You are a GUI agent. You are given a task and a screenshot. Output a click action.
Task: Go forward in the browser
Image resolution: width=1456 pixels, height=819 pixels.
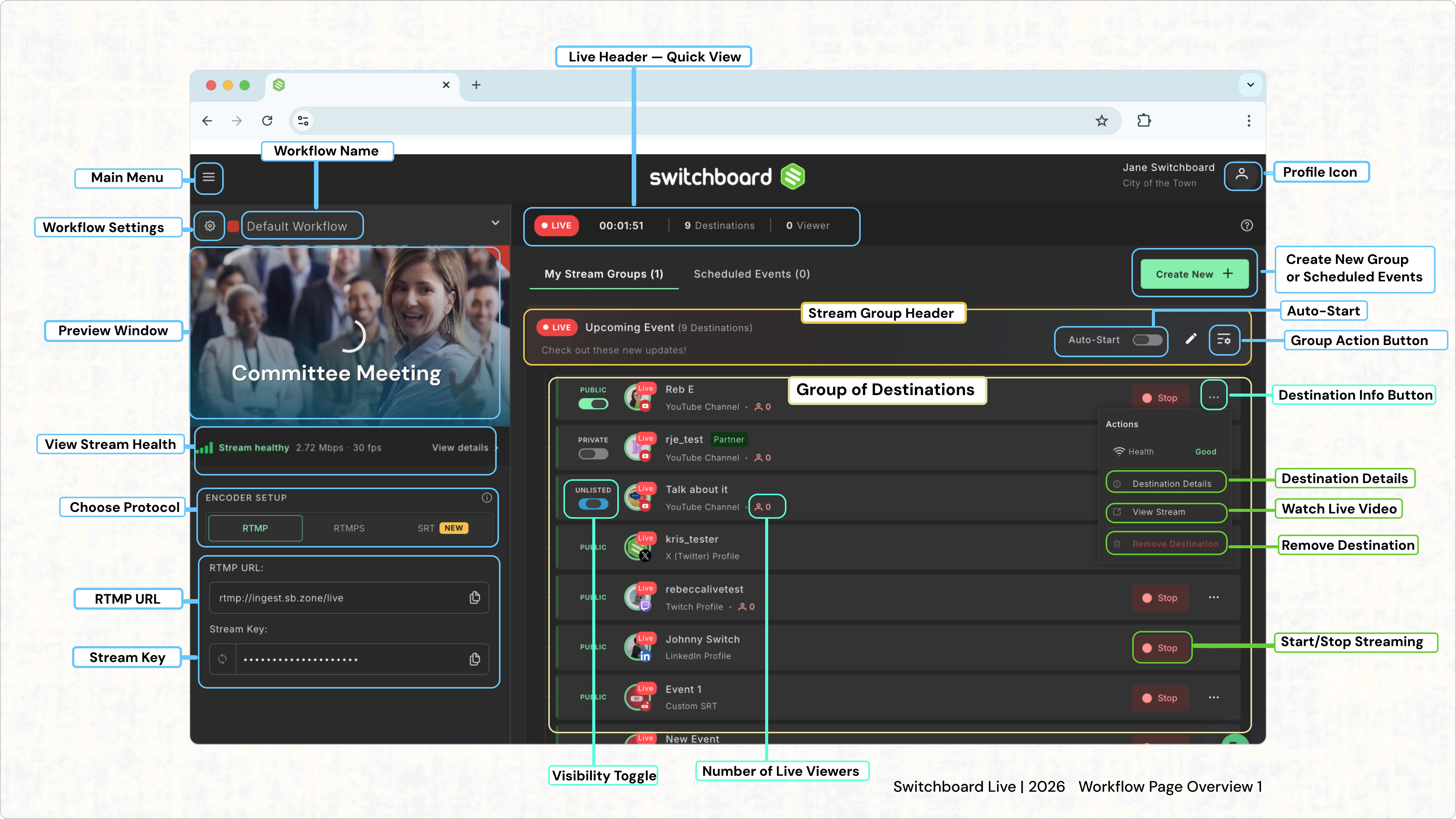(237, 121)
